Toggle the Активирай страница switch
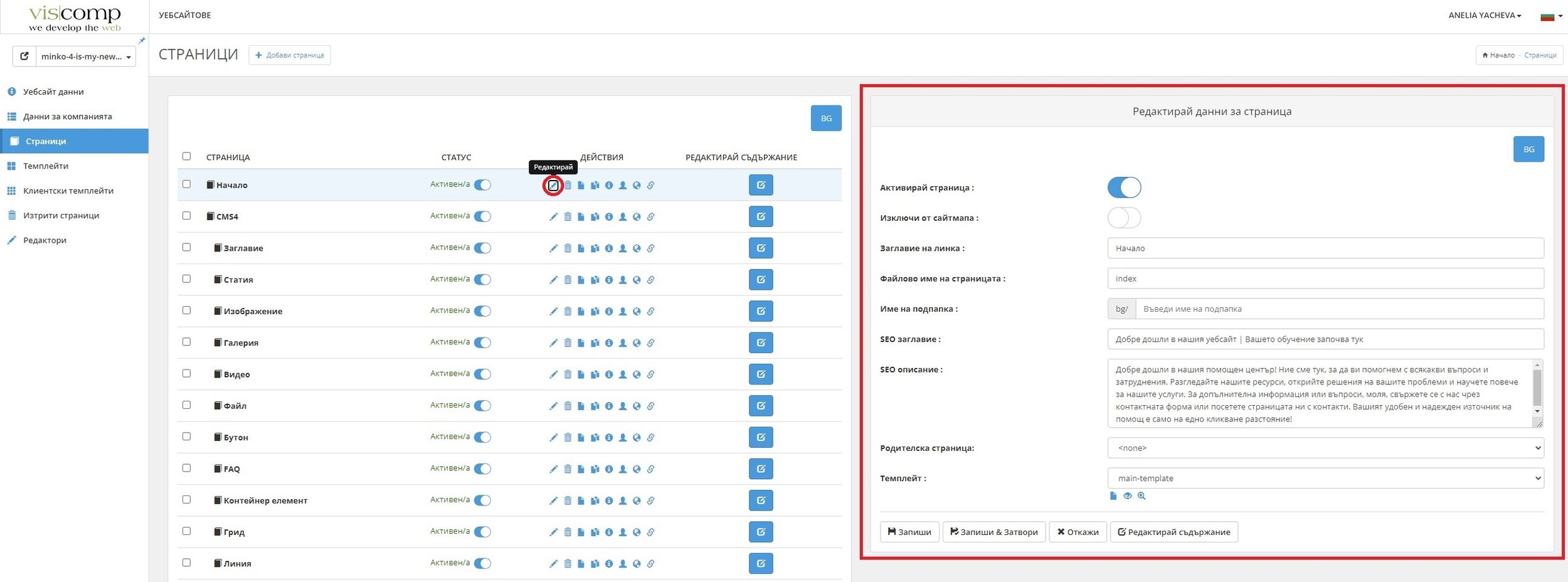Image resolution: width=1568 pixels, height=582 pixels. point(1123,188)
